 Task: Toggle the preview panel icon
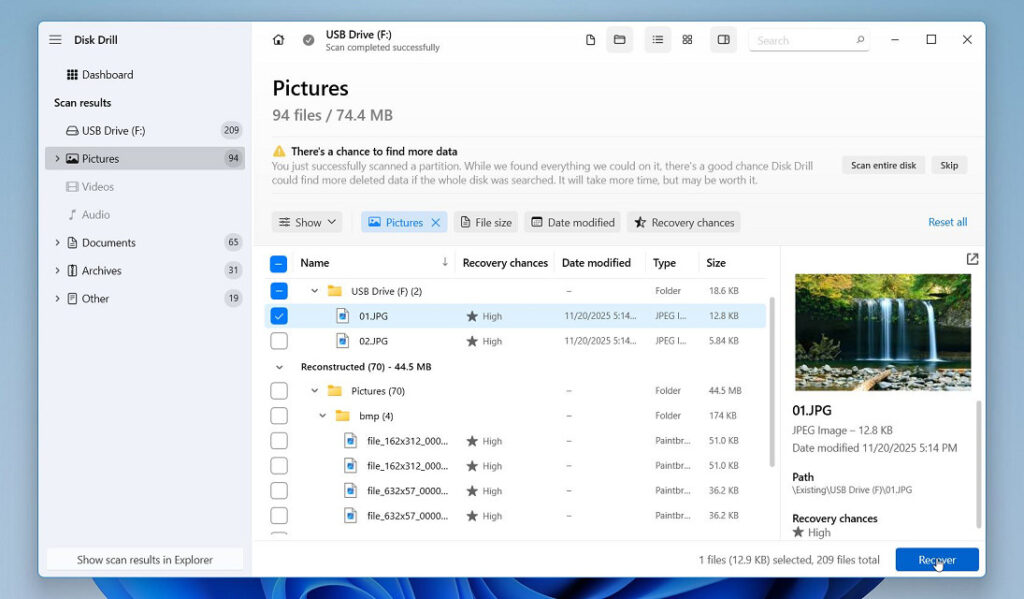click(724, 40)
